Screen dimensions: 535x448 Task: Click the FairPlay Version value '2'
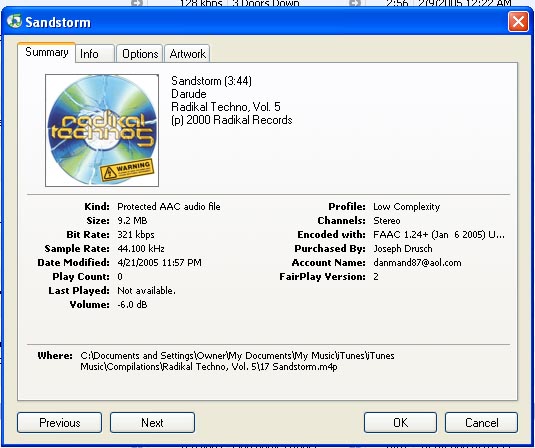pos(376,276)
